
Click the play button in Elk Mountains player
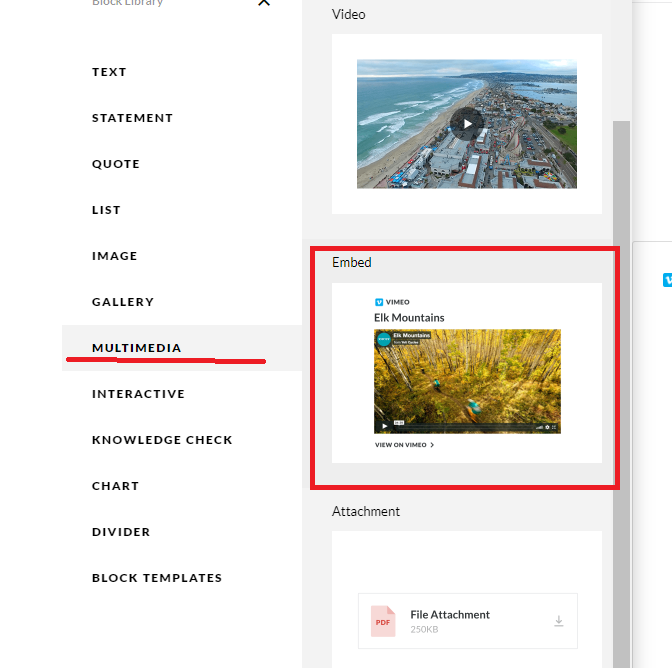(x=384, y=426)
